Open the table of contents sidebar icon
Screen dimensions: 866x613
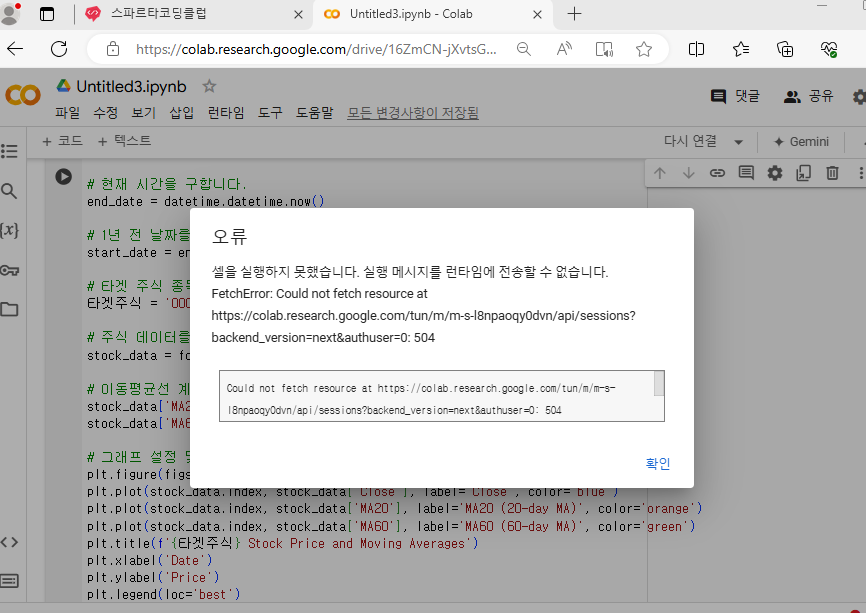pyautogui.click(x=9, y=151)
